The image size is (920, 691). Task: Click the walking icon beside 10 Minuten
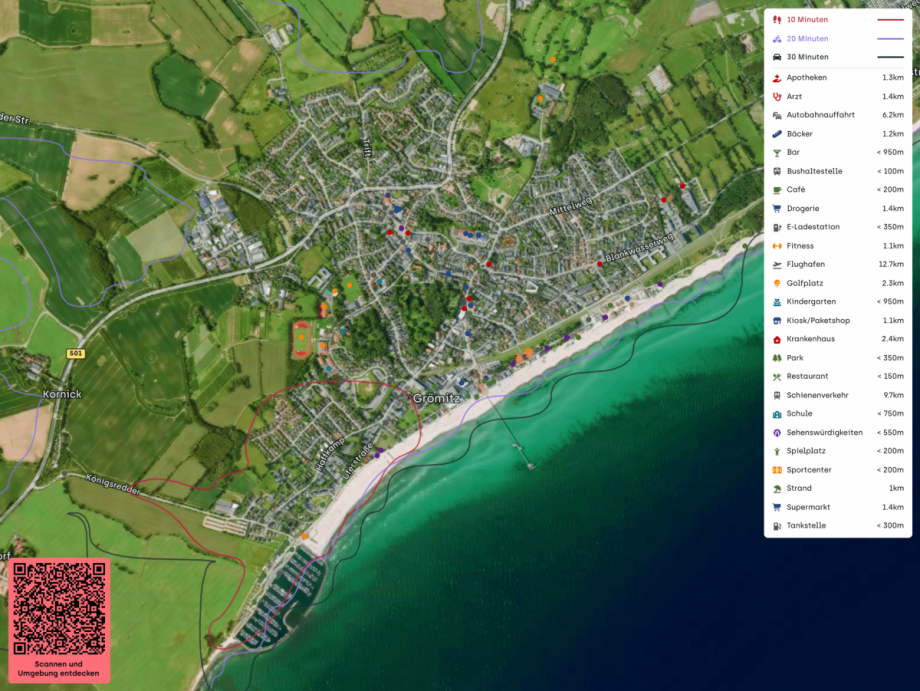click(x=777, y=20)
